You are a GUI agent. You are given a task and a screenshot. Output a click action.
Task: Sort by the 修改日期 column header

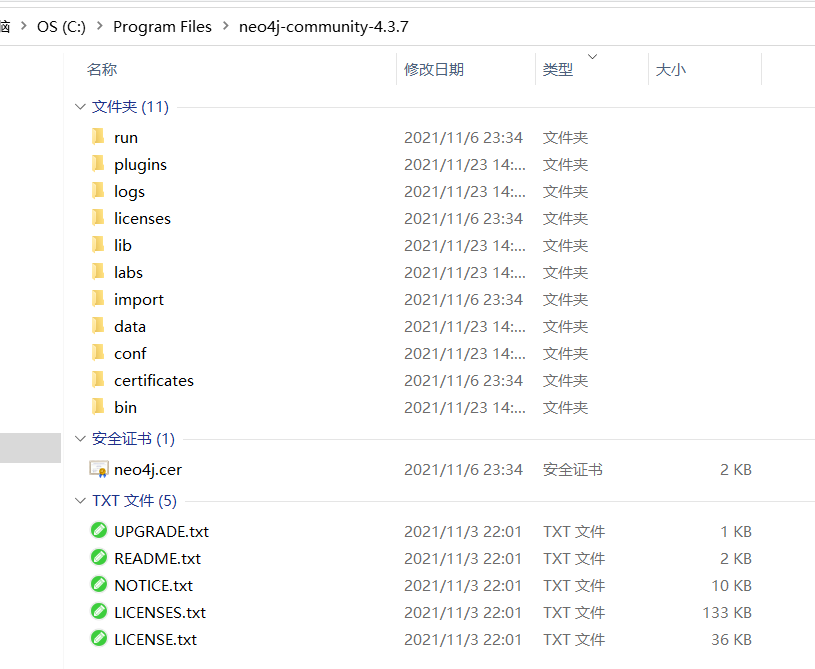(433, 70)
